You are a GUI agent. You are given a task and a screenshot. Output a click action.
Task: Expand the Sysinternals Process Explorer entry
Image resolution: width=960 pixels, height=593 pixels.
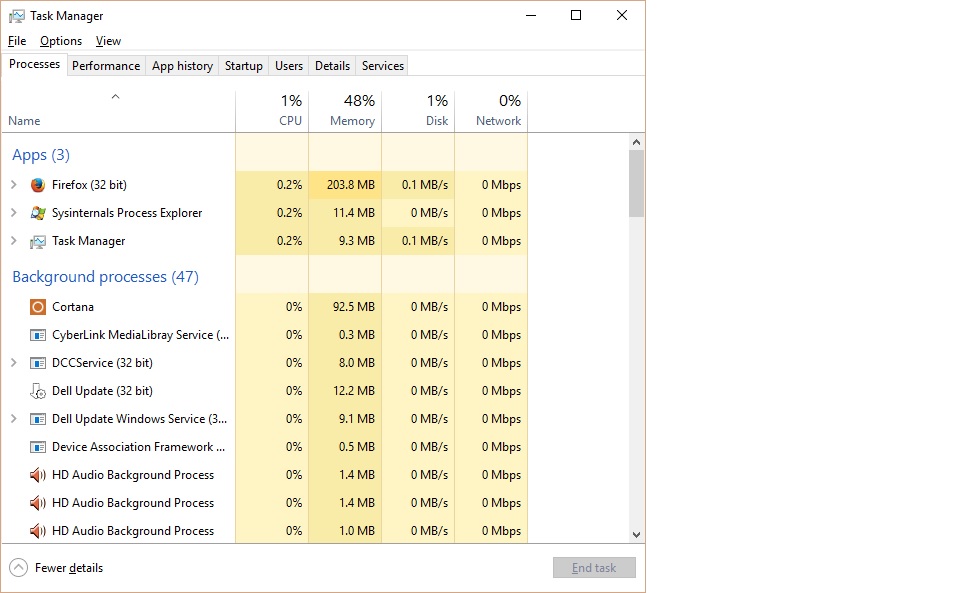[14, 213]
